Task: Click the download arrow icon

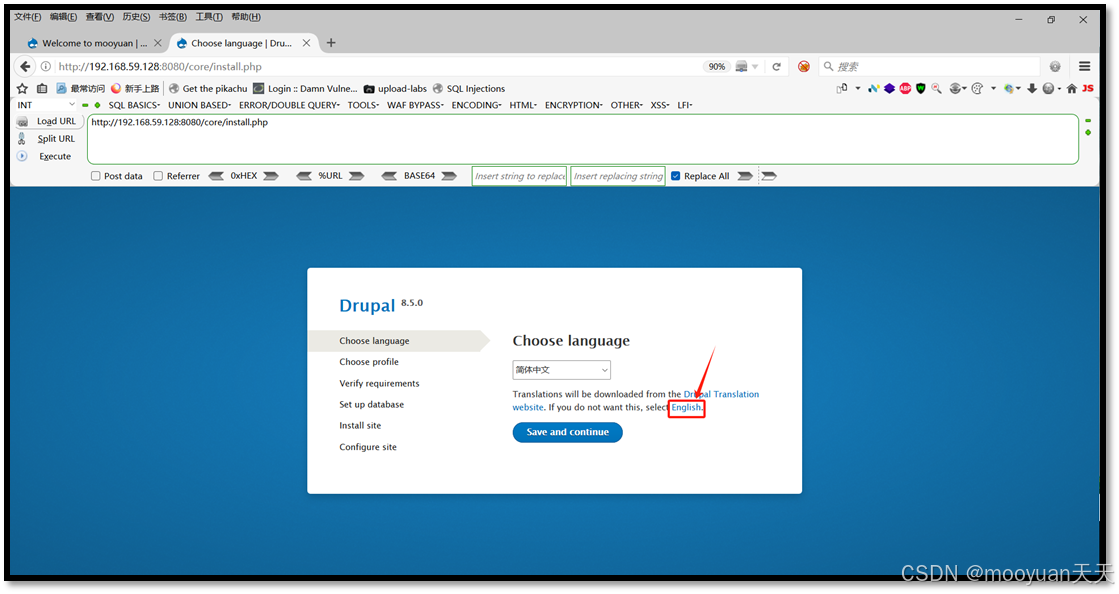Action: tap(1032, 89)
